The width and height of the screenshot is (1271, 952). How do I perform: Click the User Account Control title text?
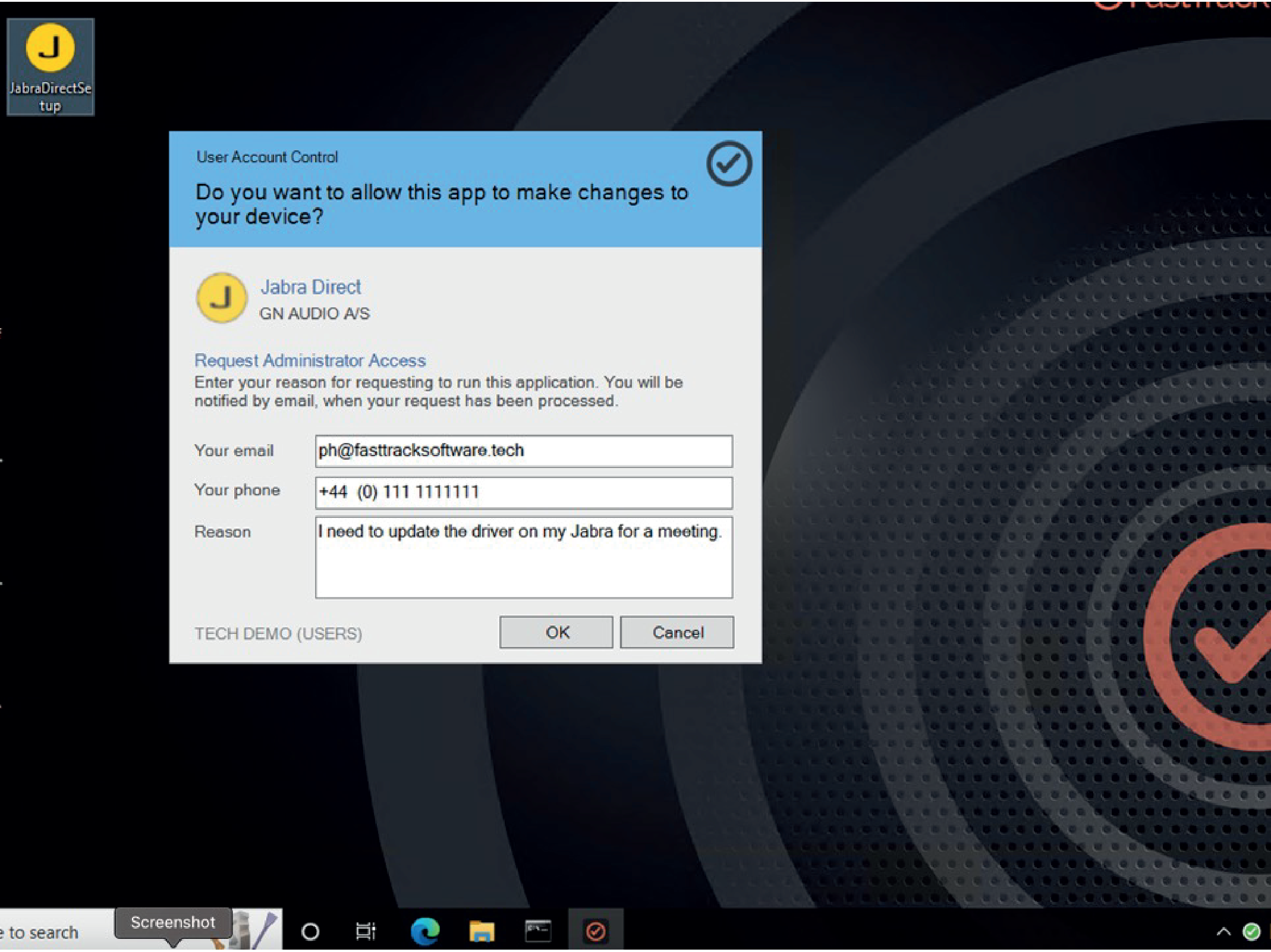point(267,157)
